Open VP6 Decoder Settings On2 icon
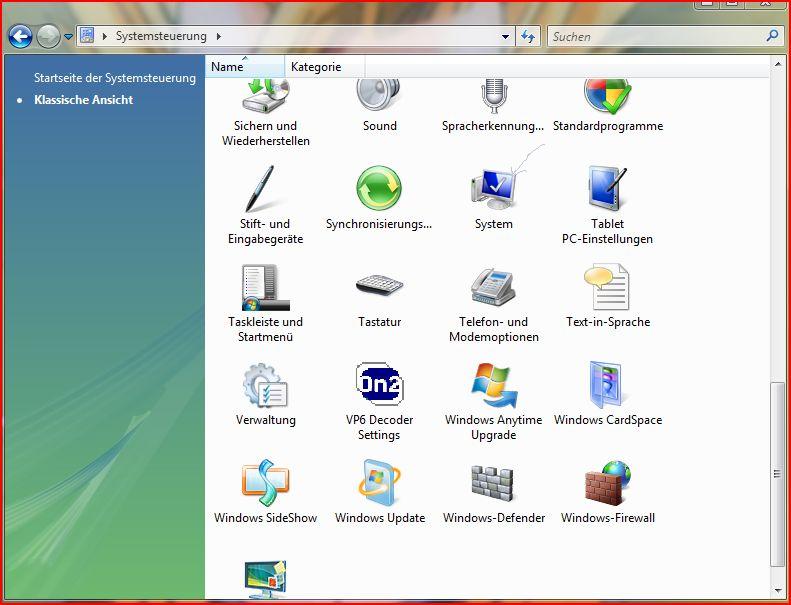 379,383
